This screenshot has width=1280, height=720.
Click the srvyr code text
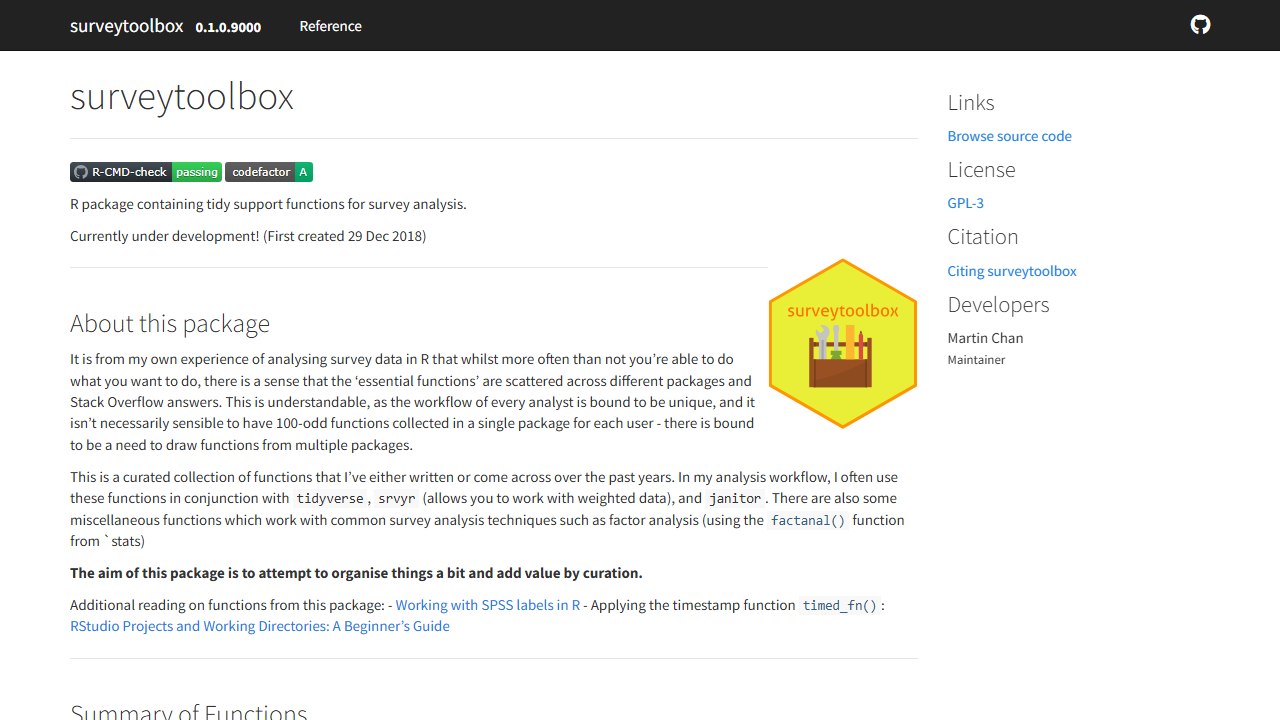pos(397,499)
